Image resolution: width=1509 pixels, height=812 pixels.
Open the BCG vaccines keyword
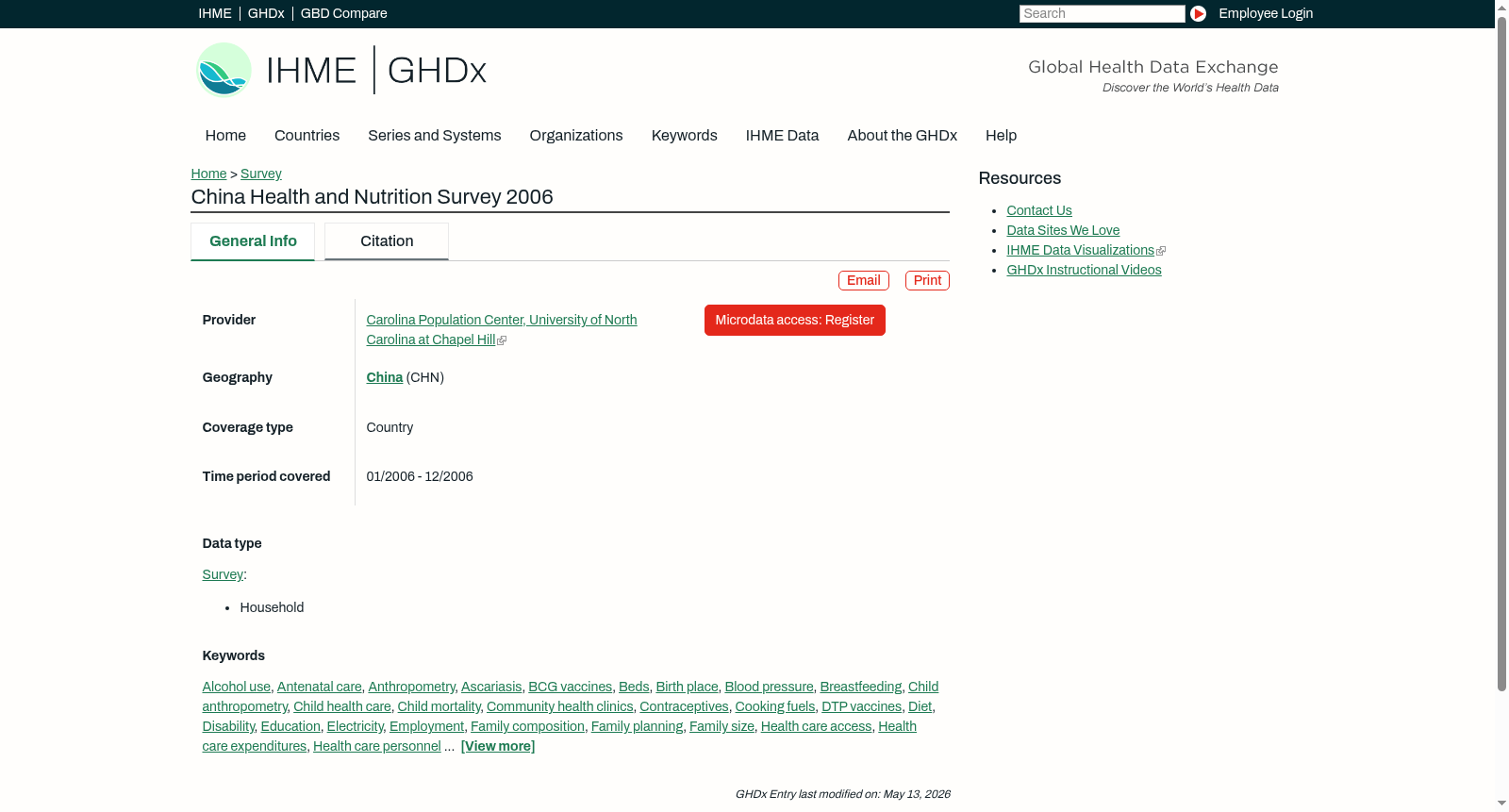(x=571, y=687)
